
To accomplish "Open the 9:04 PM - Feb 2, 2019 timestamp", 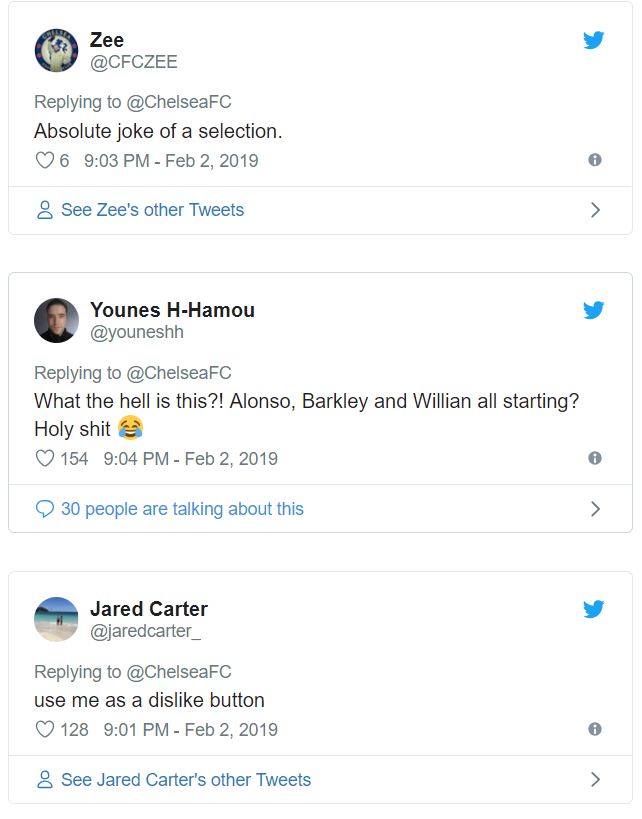I will (190, 459).
